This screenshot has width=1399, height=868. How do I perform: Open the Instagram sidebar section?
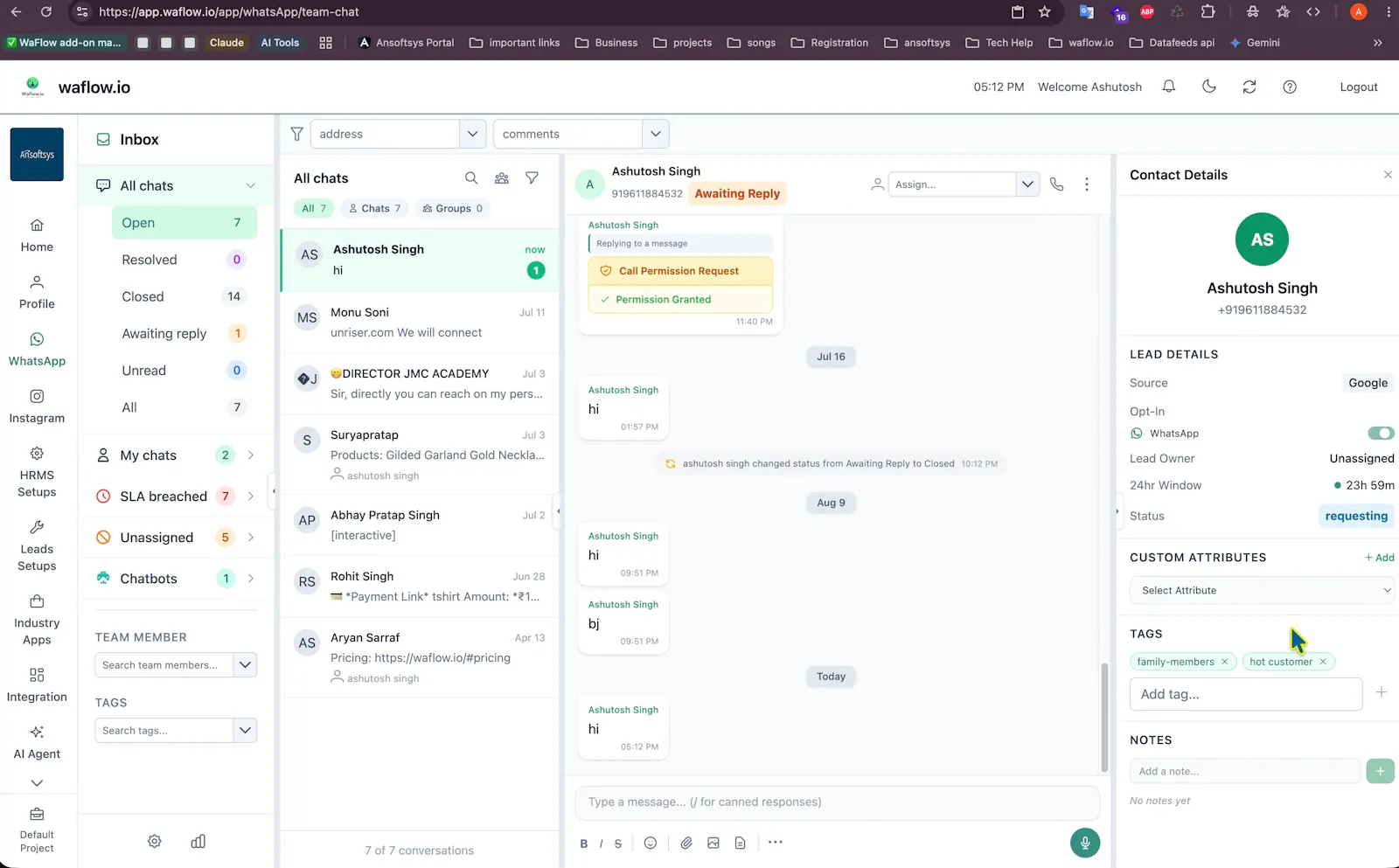(37, 407)
